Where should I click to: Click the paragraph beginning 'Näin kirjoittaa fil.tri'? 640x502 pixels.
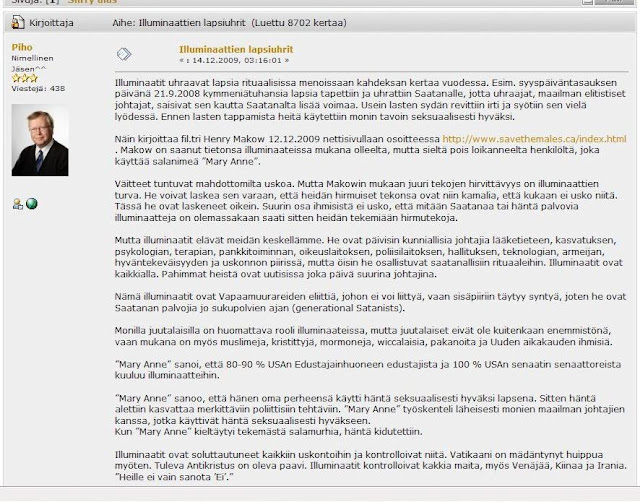pos(370,150)
